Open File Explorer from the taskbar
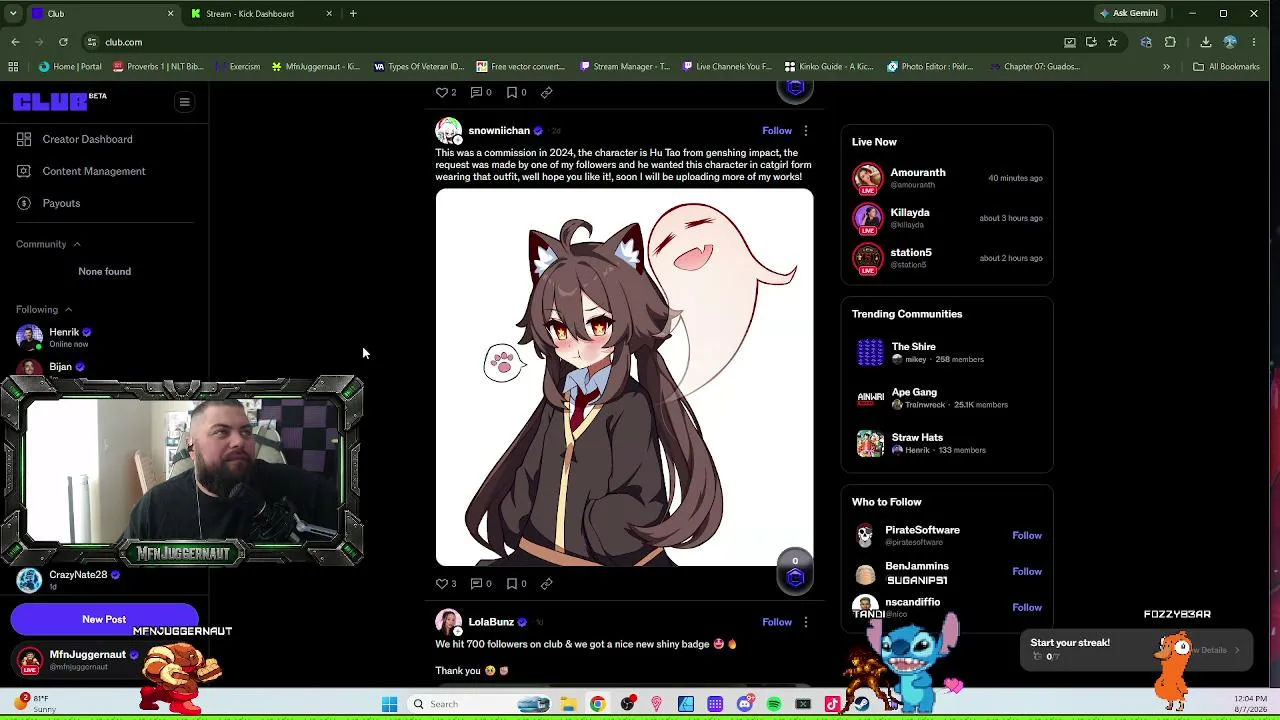 568,704
